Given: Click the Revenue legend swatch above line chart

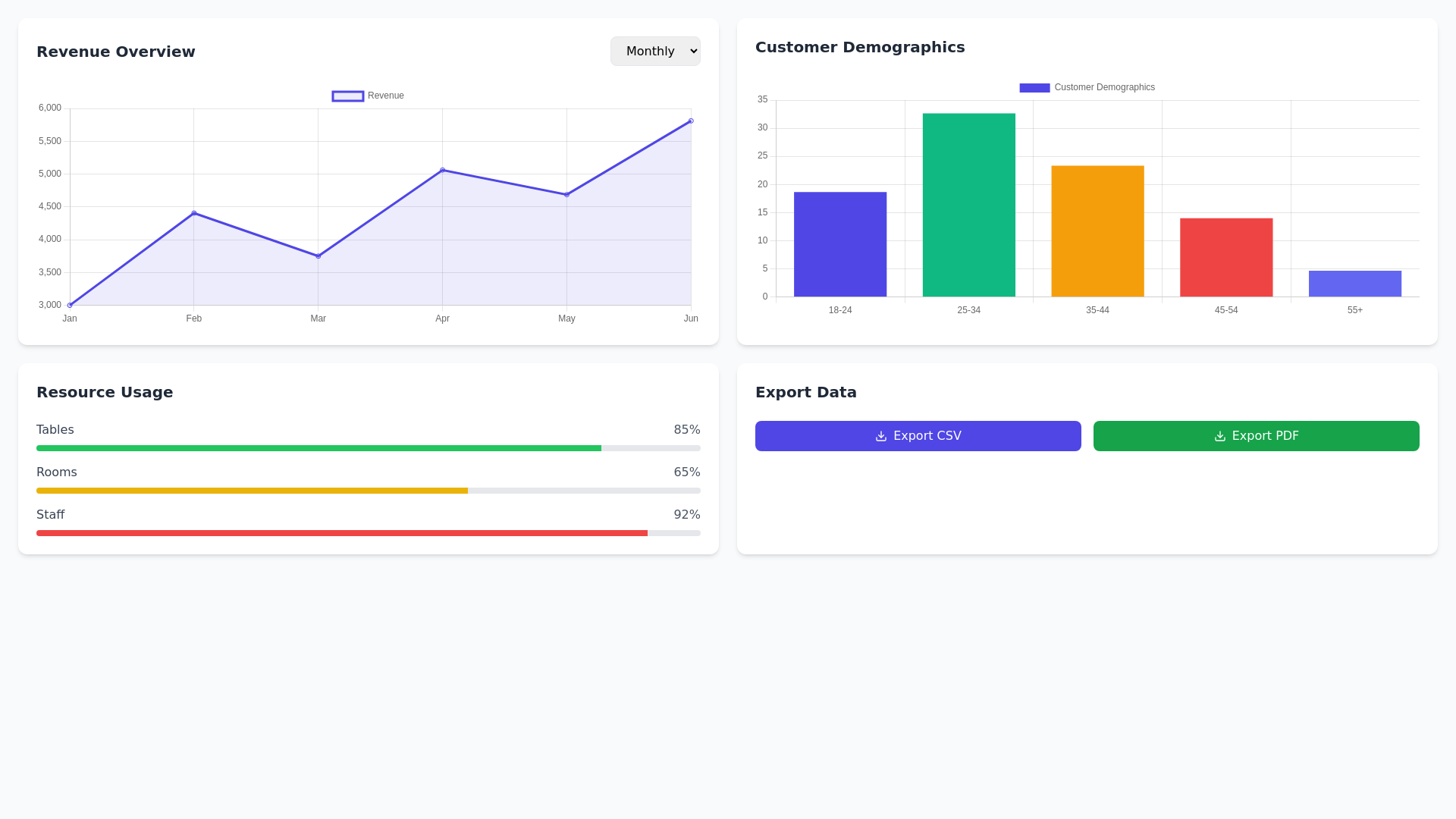Looking at the screenshot, I should [x=347, y=96].
